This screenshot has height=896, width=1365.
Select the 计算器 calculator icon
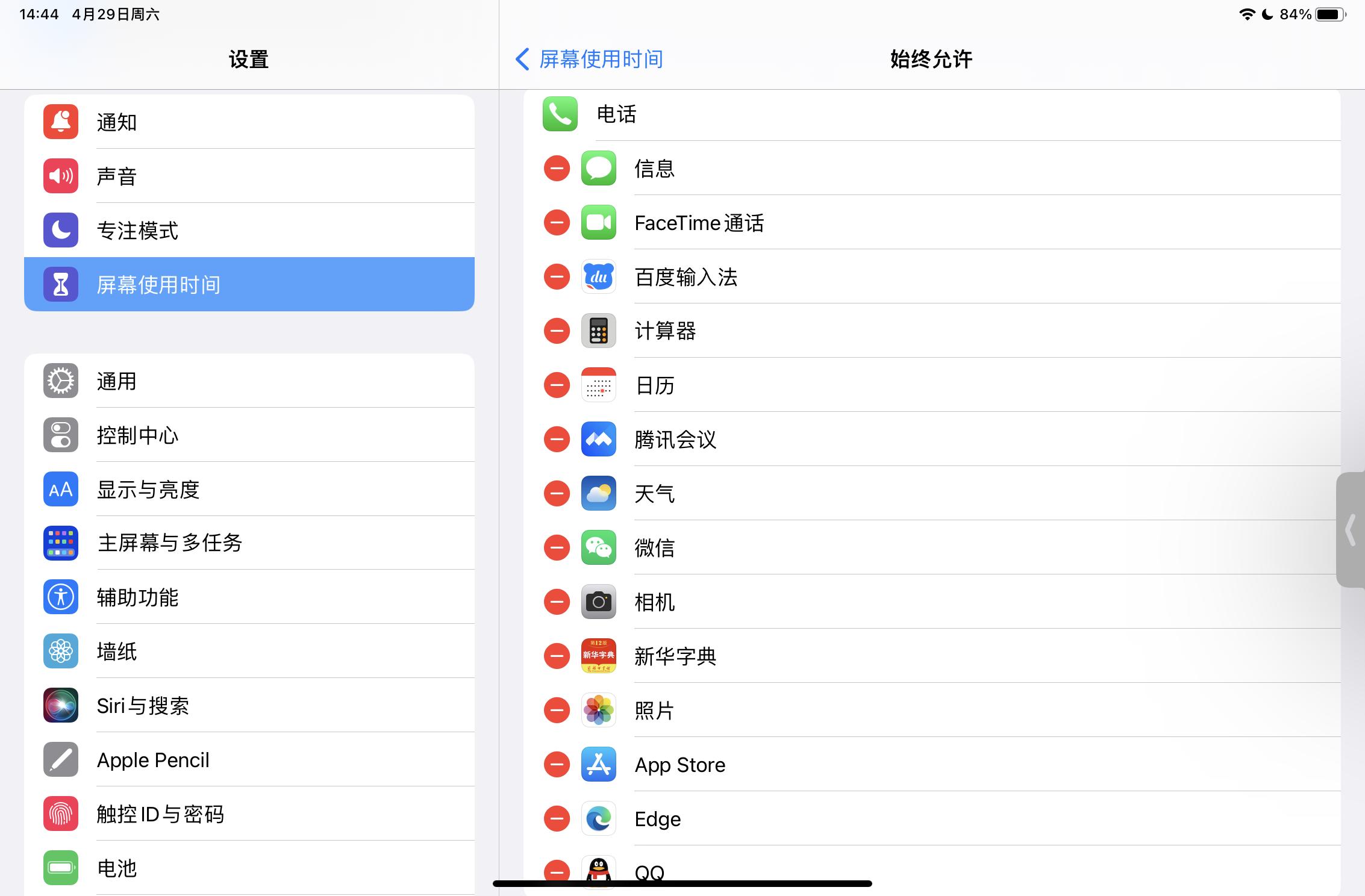coord(598,331)
